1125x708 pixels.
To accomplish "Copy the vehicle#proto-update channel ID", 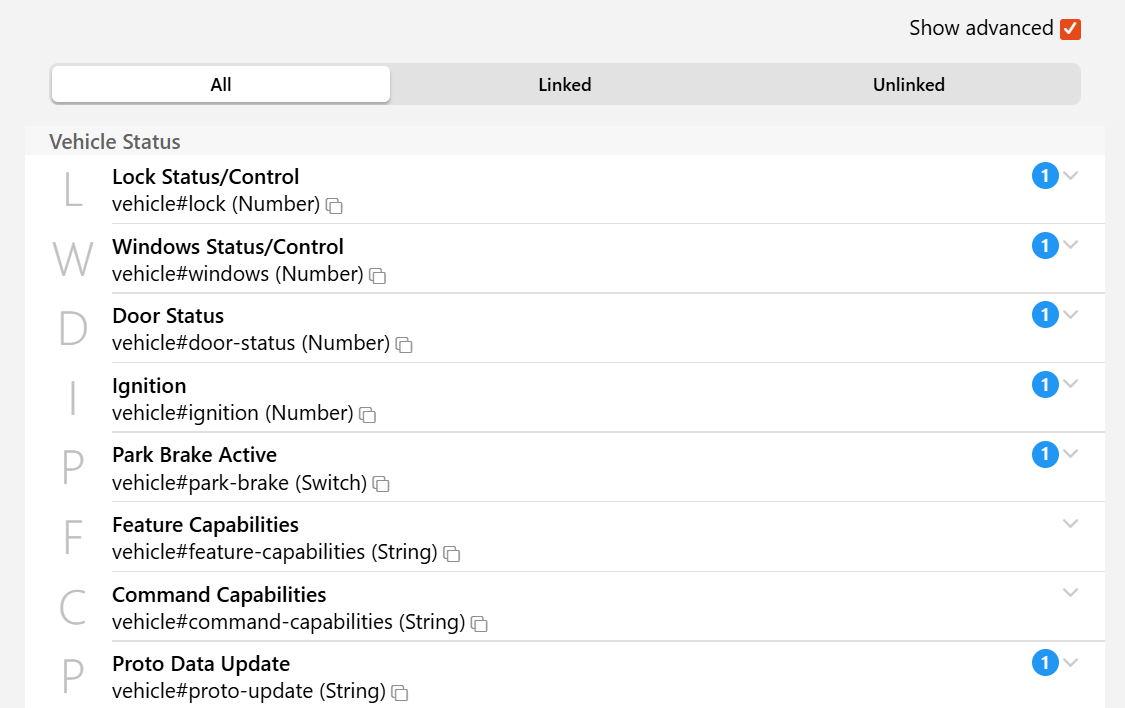I will (x=400, y=693).
